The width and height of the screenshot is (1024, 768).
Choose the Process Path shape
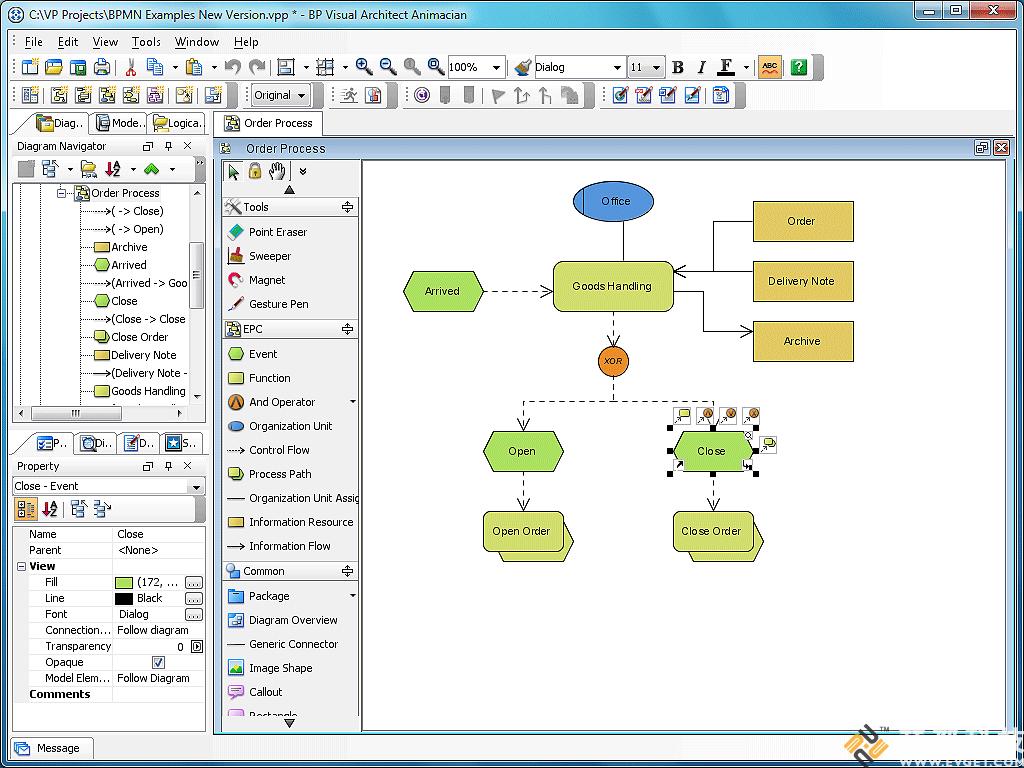point(269,474)
